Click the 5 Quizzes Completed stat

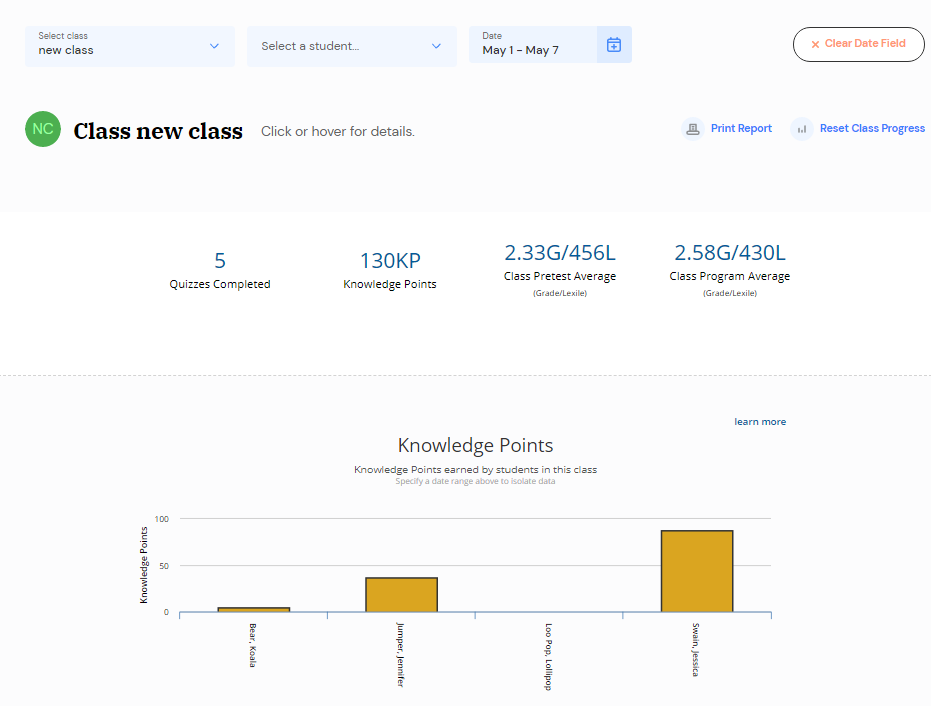click(220, 270)
